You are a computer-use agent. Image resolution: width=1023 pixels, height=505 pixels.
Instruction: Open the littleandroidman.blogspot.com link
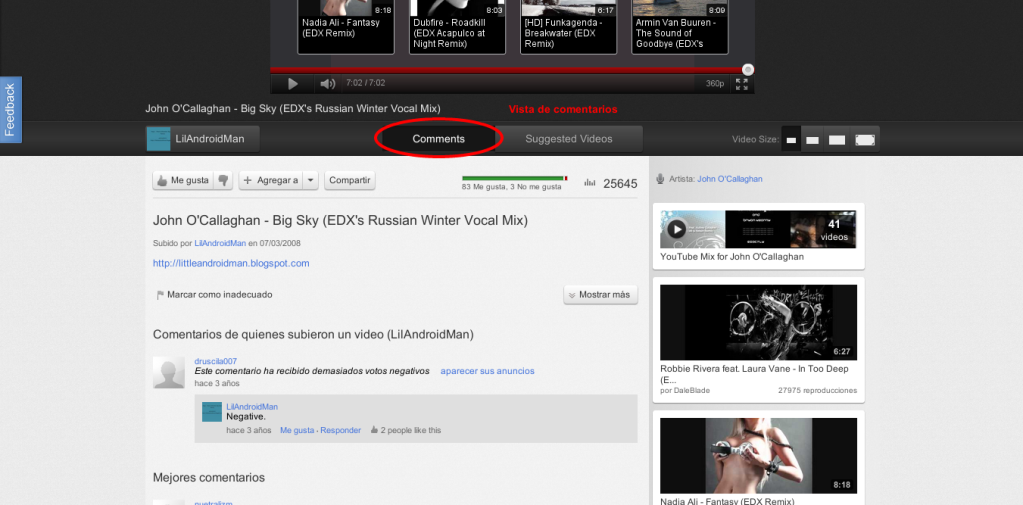231,263
